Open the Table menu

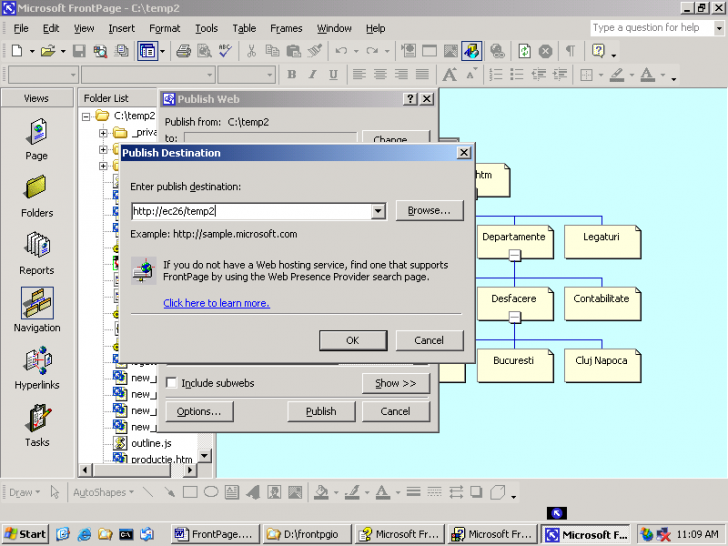(244, 28)
